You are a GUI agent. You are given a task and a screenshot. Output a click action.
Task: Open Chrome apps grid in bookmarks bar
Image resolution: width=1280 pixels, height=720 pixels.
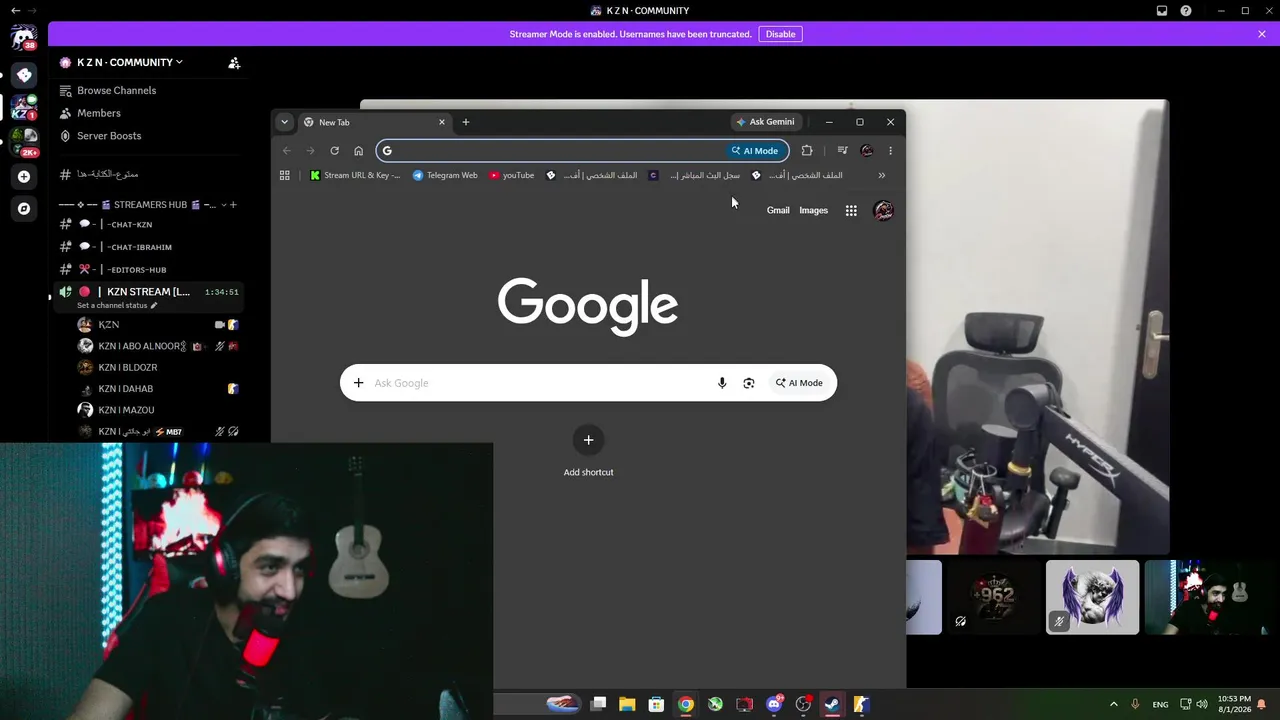[x=285, y=175]
